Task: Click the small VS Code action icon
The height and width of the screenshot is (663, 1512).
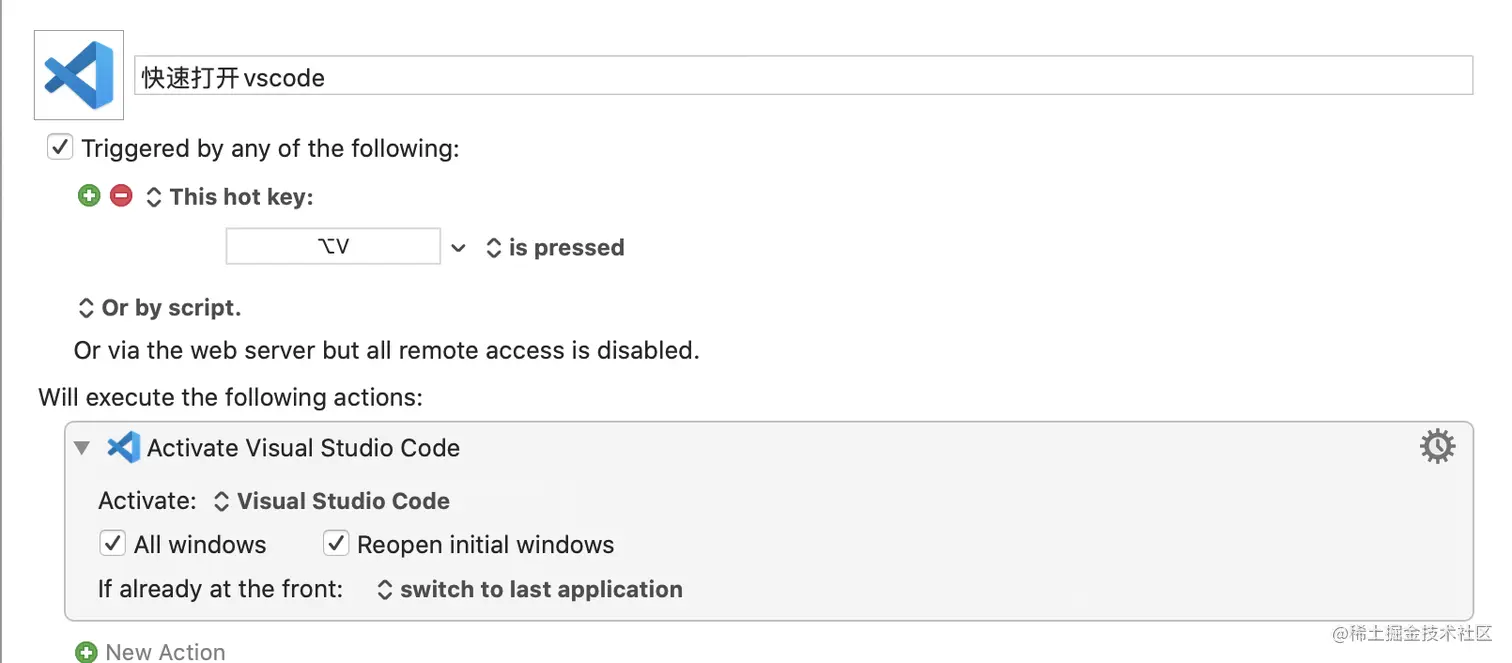Action: point(123,447)
